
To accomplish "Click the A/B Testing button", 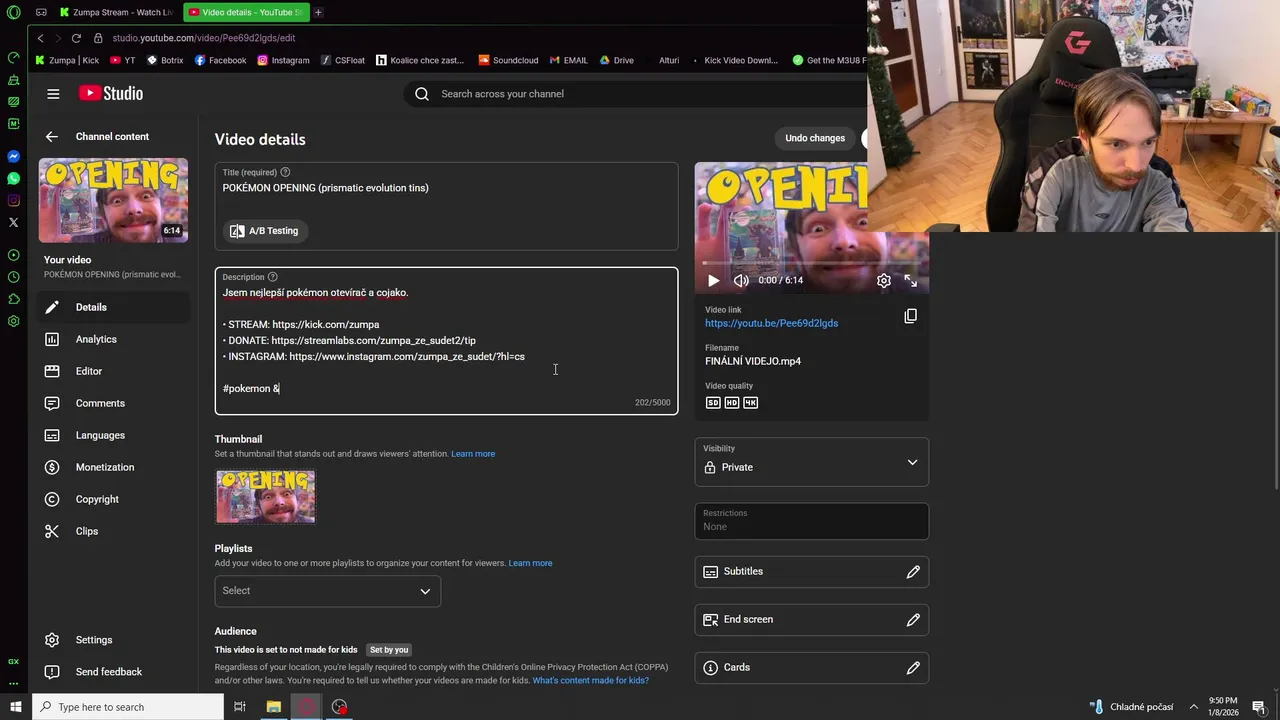I will [x=264, y=231].
